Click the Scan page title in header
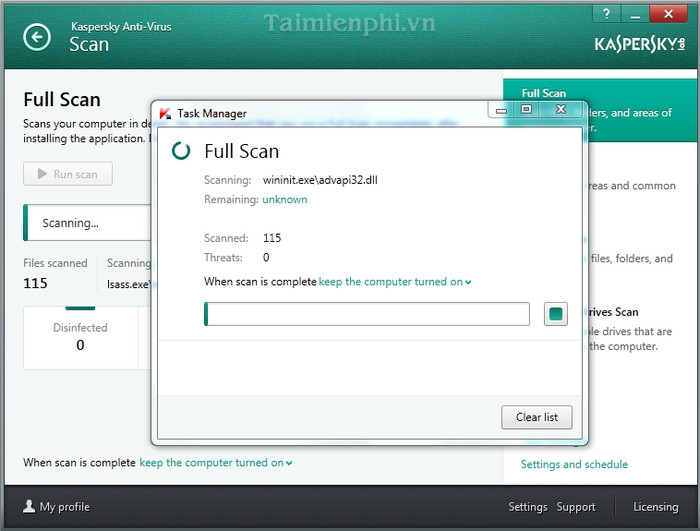The width and height of the screenshot is (700, 531). (89, 44)
